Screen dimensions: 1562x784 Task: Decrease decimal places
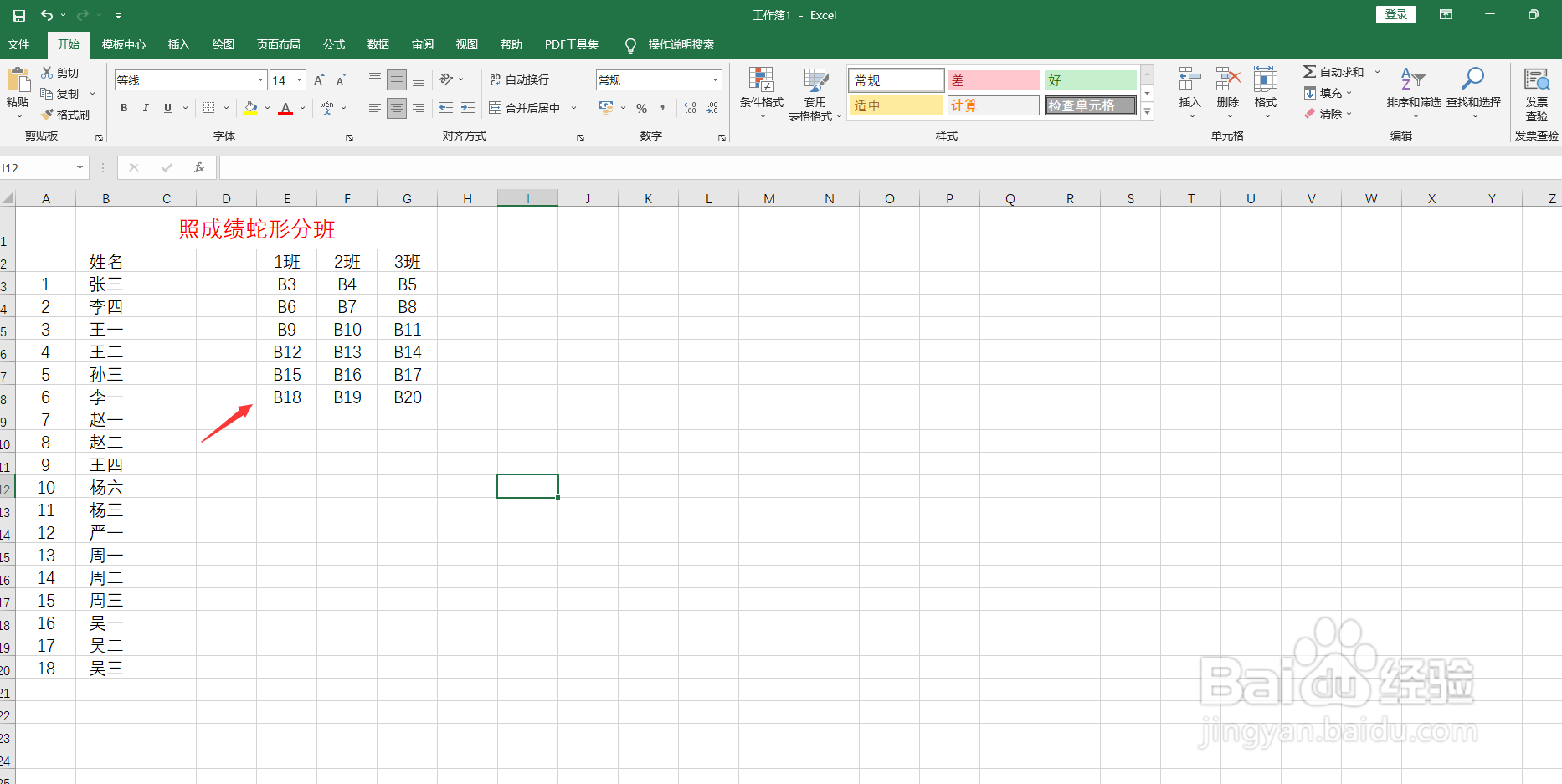[x=712, y=108]
